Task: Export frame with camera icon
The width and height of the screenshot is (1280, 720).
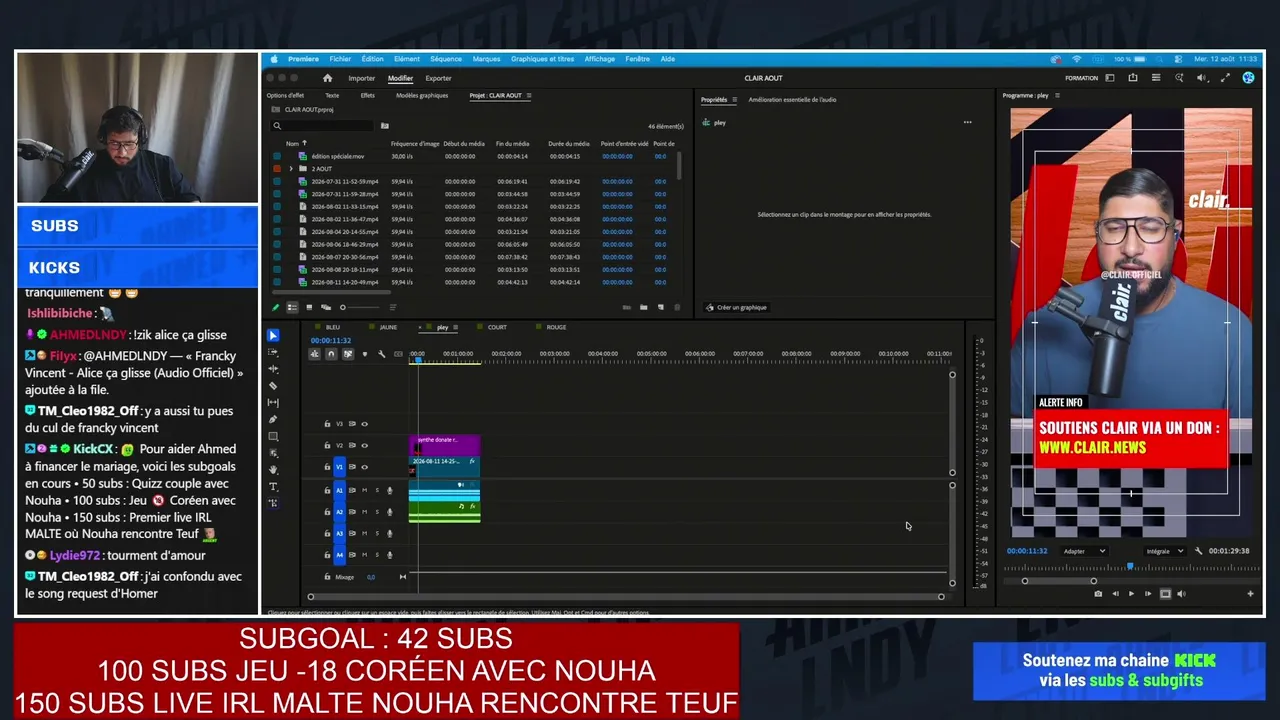Action: [x=1098, y=594]
